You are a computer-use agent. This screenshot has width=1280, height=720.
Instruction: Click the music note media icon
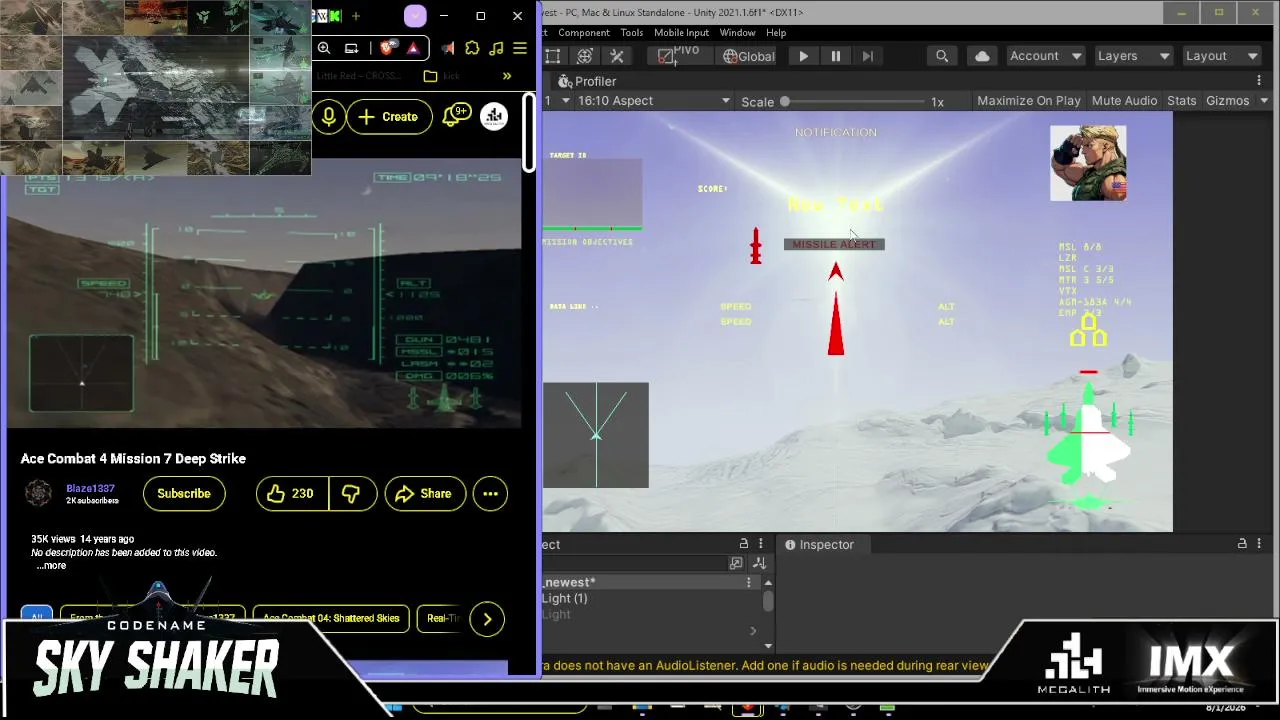click(497, 48)
